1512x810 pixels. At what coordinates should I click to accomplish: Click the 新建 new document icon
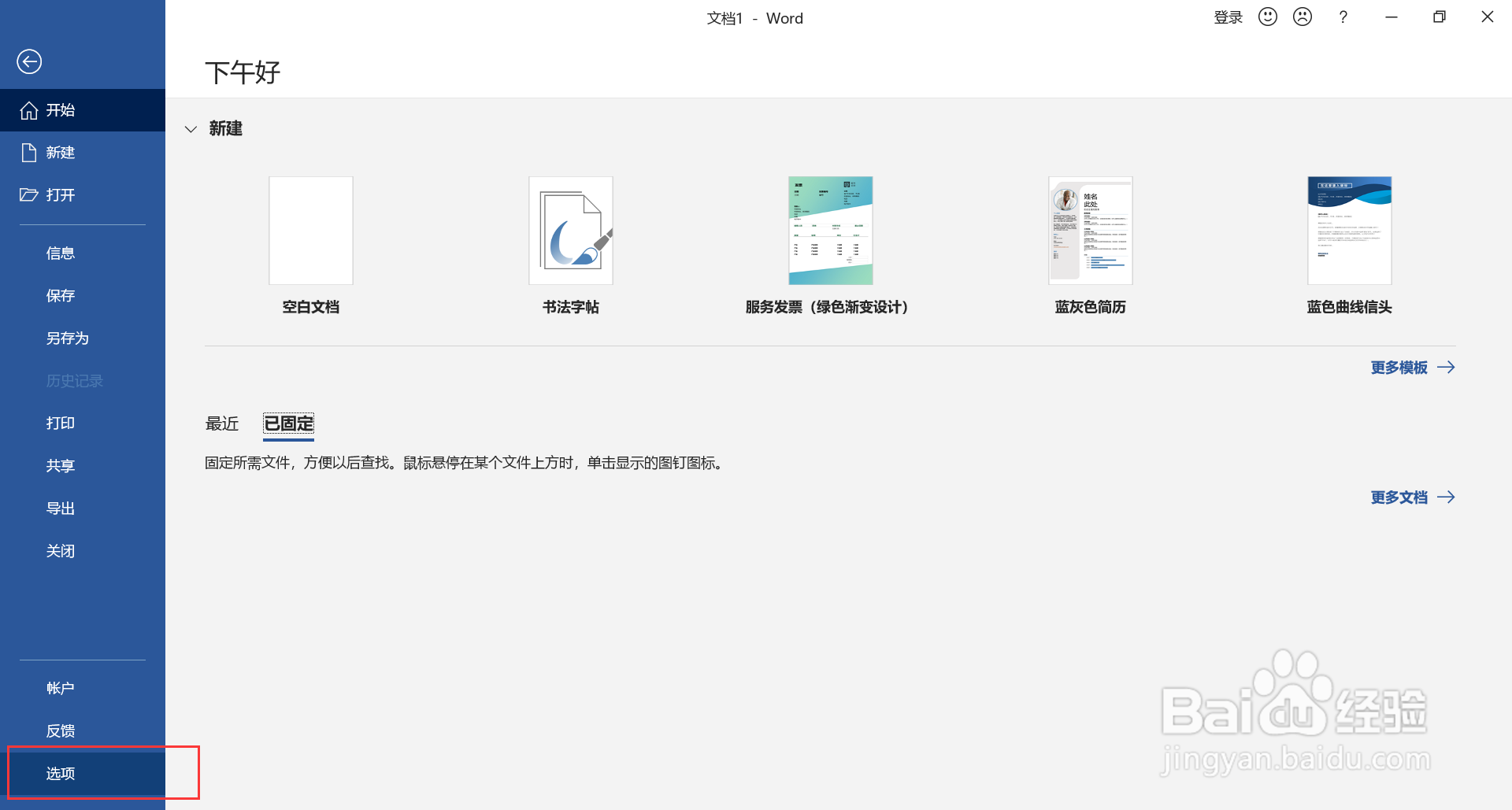[x=30, y=152]
